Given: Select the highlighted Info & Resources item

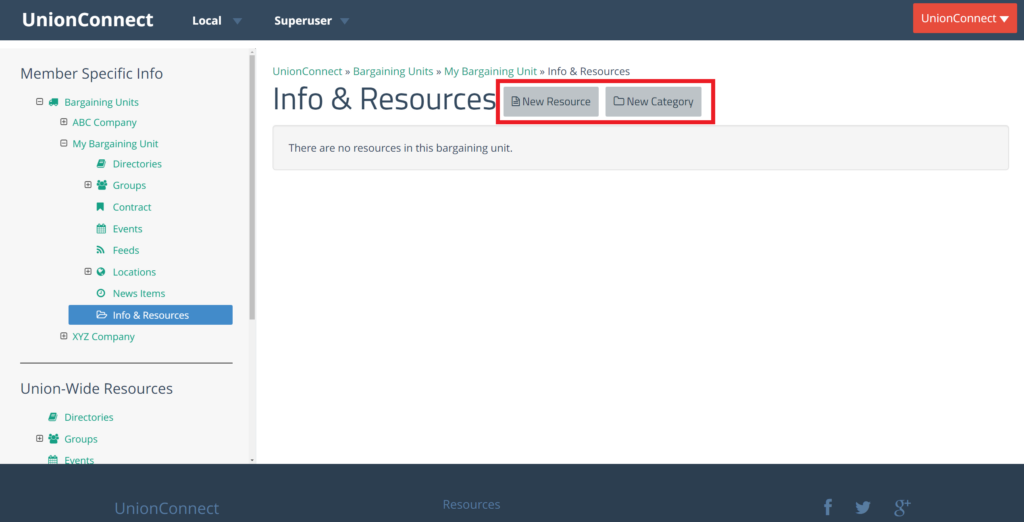Looking at the screenshot, I should pyautogui.click(x=150, y=315).
